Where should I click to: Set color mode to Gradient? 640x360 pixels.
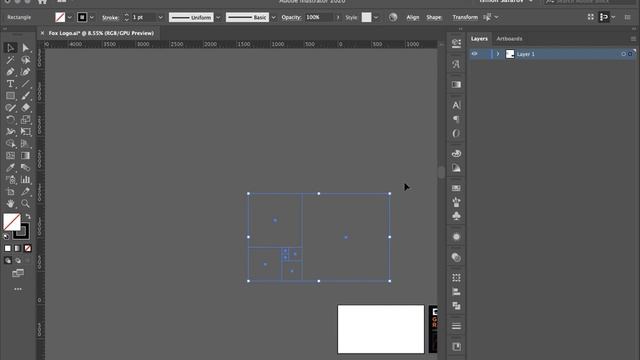18,248
